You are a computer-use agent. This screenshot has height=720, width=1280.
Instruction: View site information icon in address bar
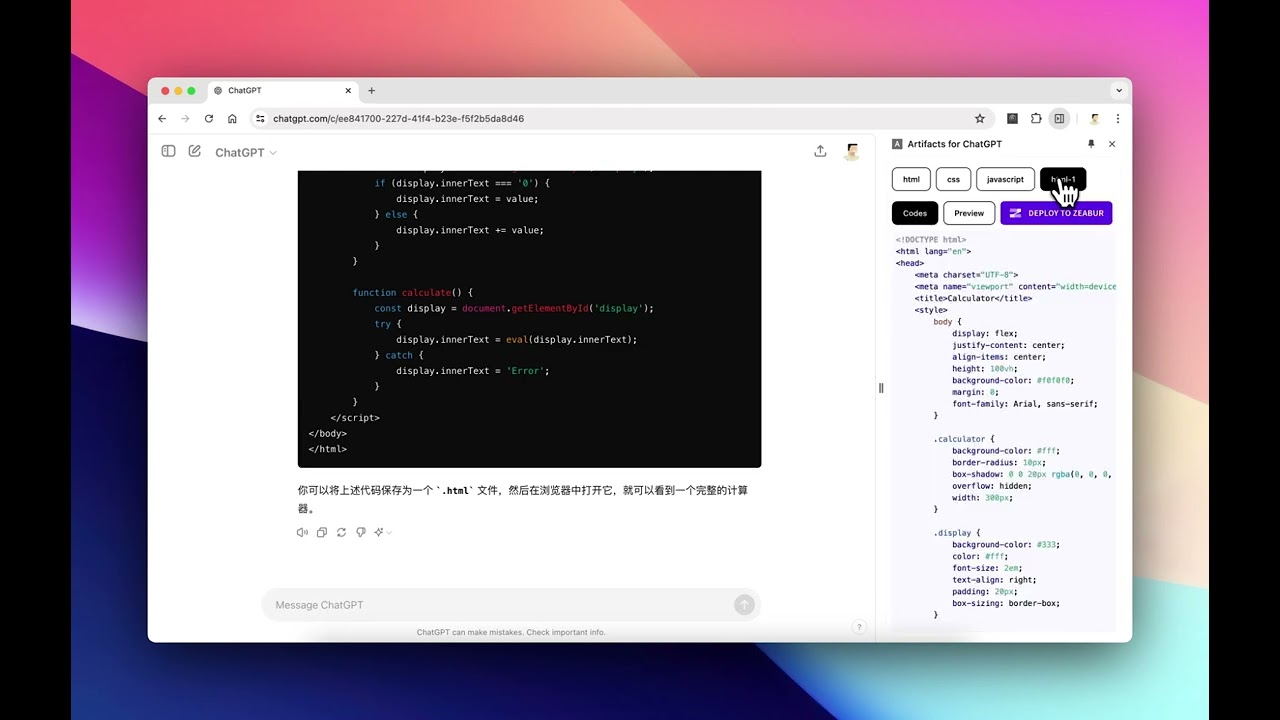(260, 118)
